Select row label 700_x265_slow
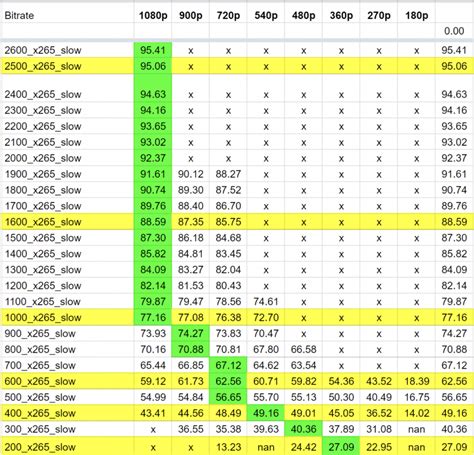 [x=67, y=366]
